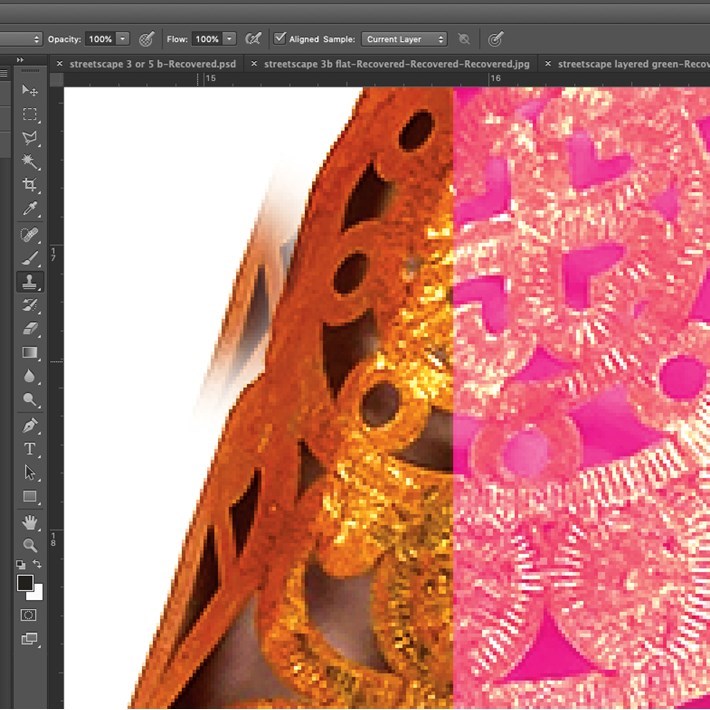Select the Magic Wand tool
This screenshot has height=710, width=710.
(29, 161)
